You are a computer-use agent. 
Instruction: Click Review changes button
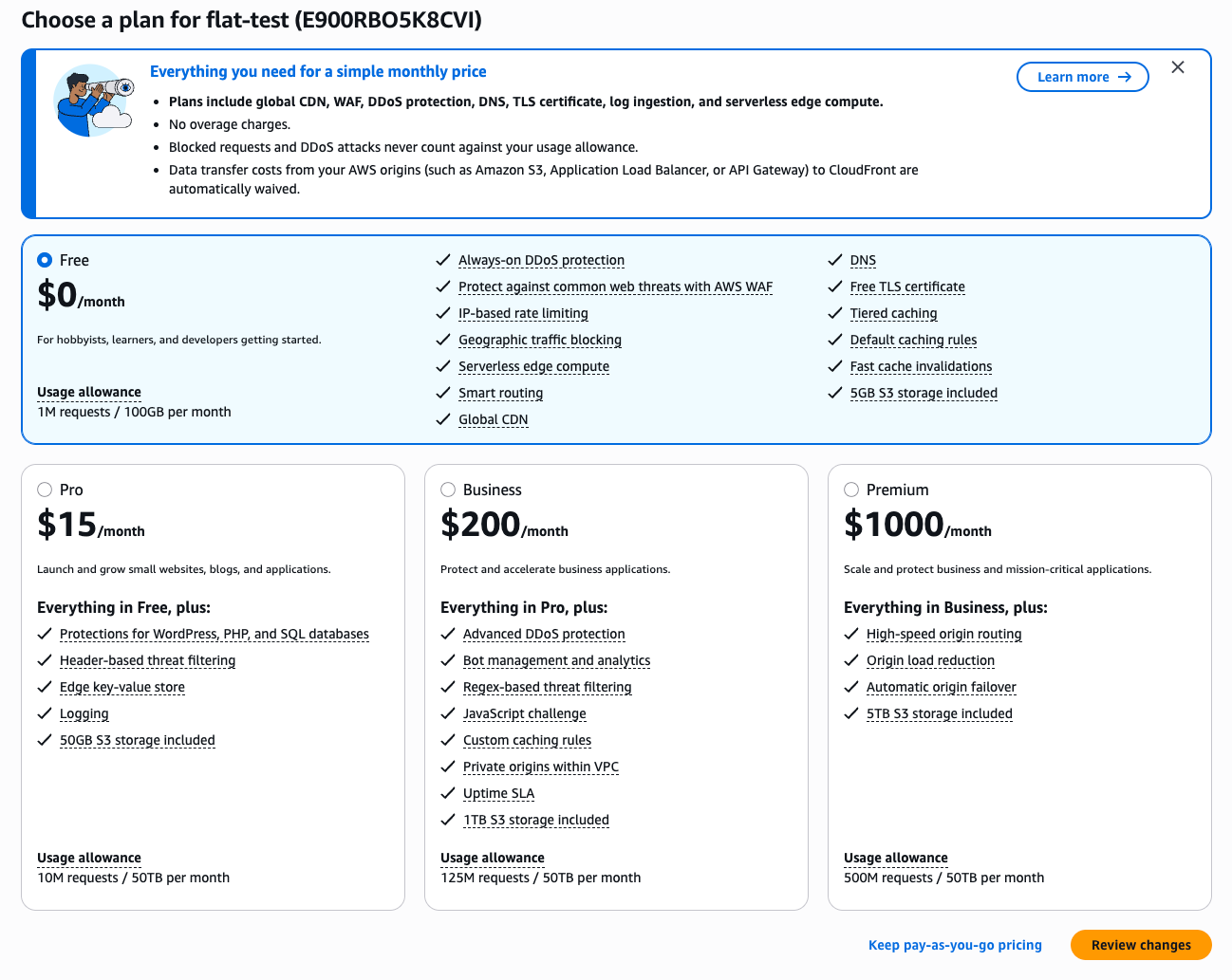click(1140, 945)
